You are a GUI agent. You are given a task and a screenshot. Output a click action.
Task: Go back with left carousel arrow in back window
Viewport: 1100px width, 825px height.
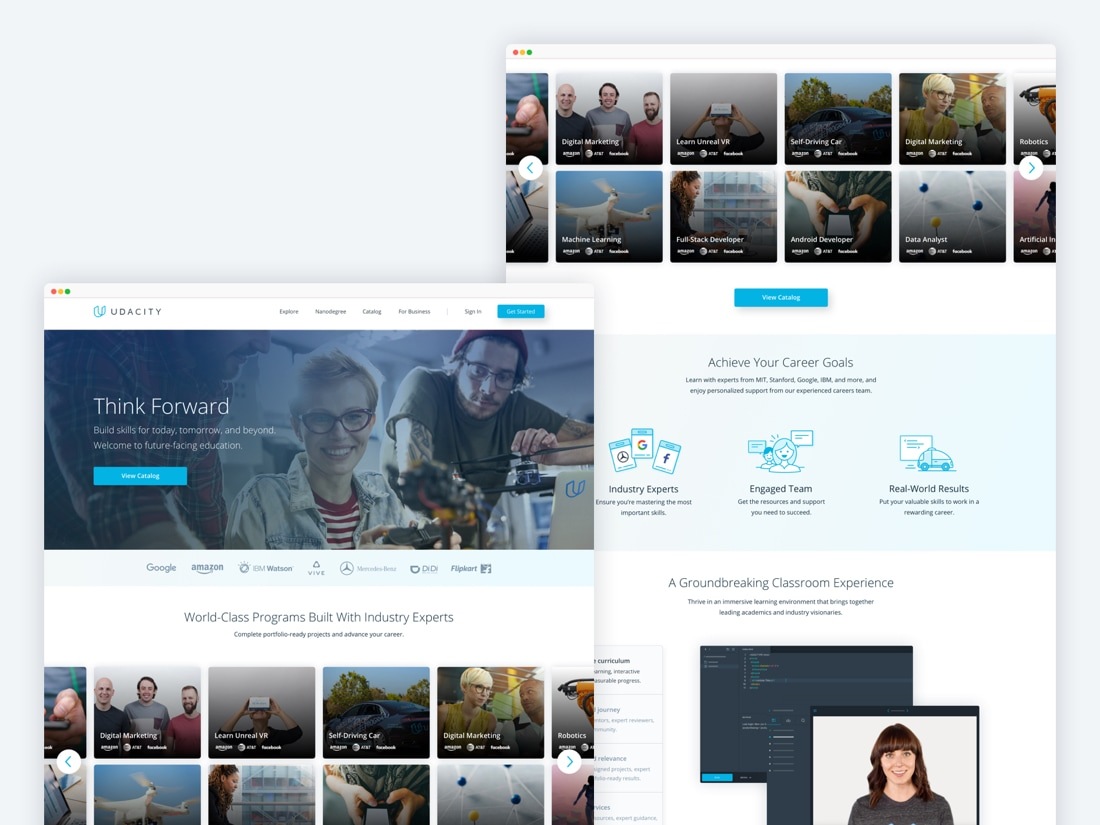531,168
